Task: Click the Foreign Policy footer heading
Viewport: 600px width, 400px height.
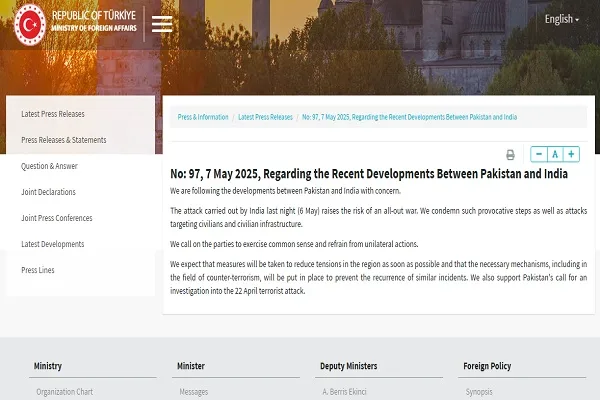Action: point(487,366)
